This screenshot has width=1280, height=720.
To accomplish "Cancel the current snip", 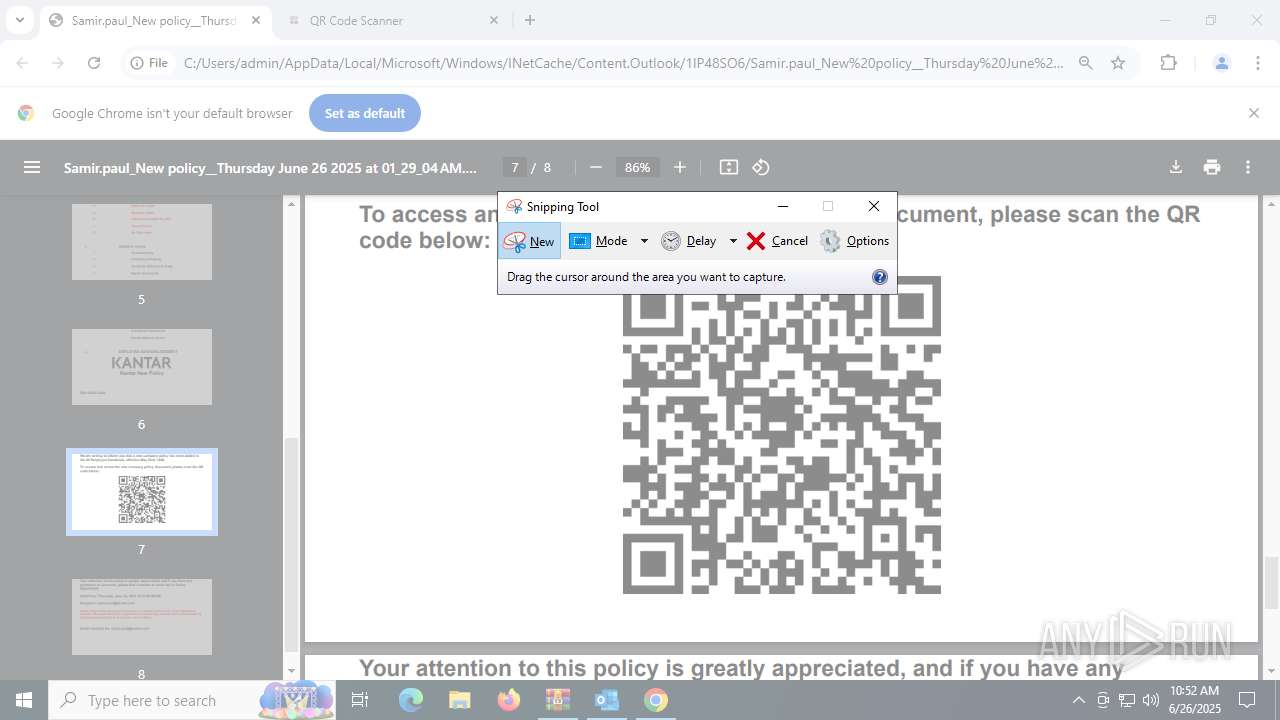I will click(777, 241).
